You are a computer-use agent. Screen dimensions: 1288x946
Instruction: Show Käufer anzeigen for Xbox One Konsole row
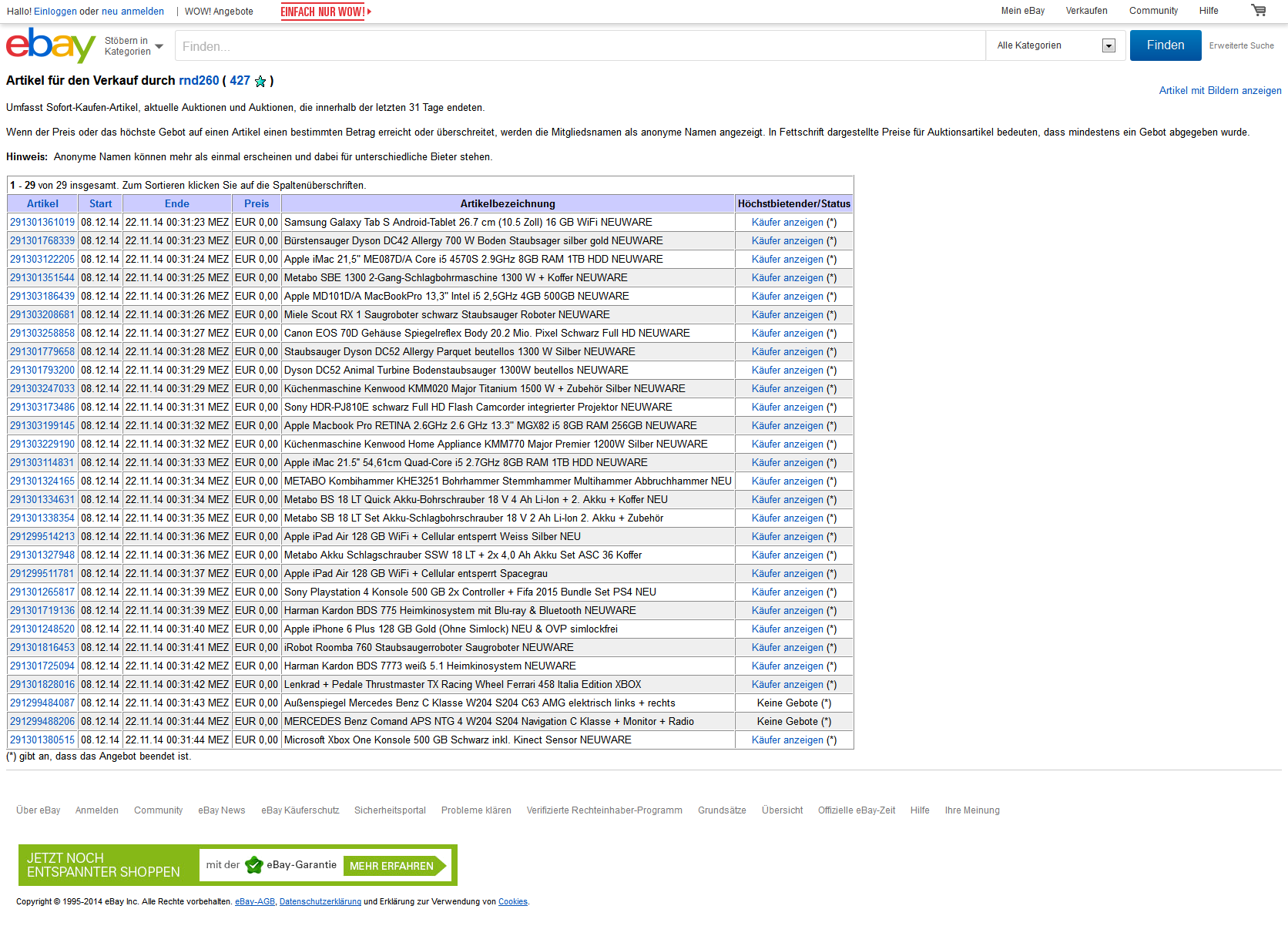pos(787,740)
